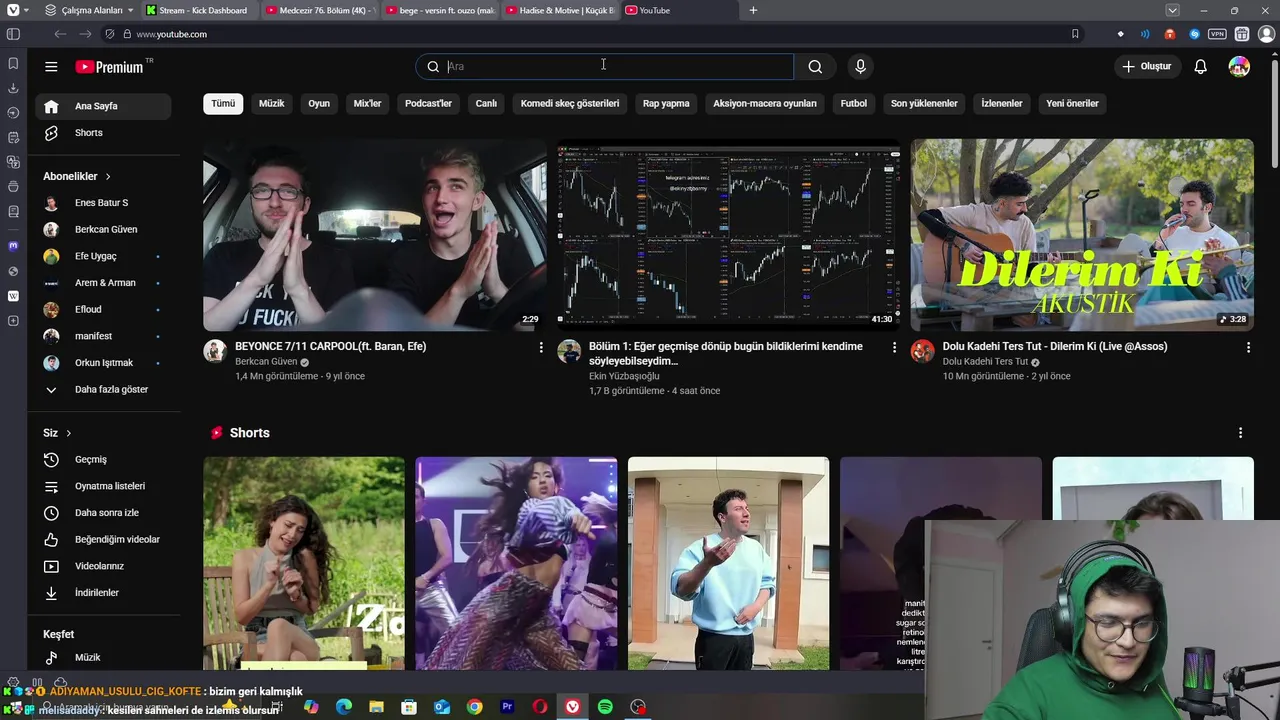Select the Futbol filter chip
The width and height of the screenshot is (1280, 720).
[854, 103]
